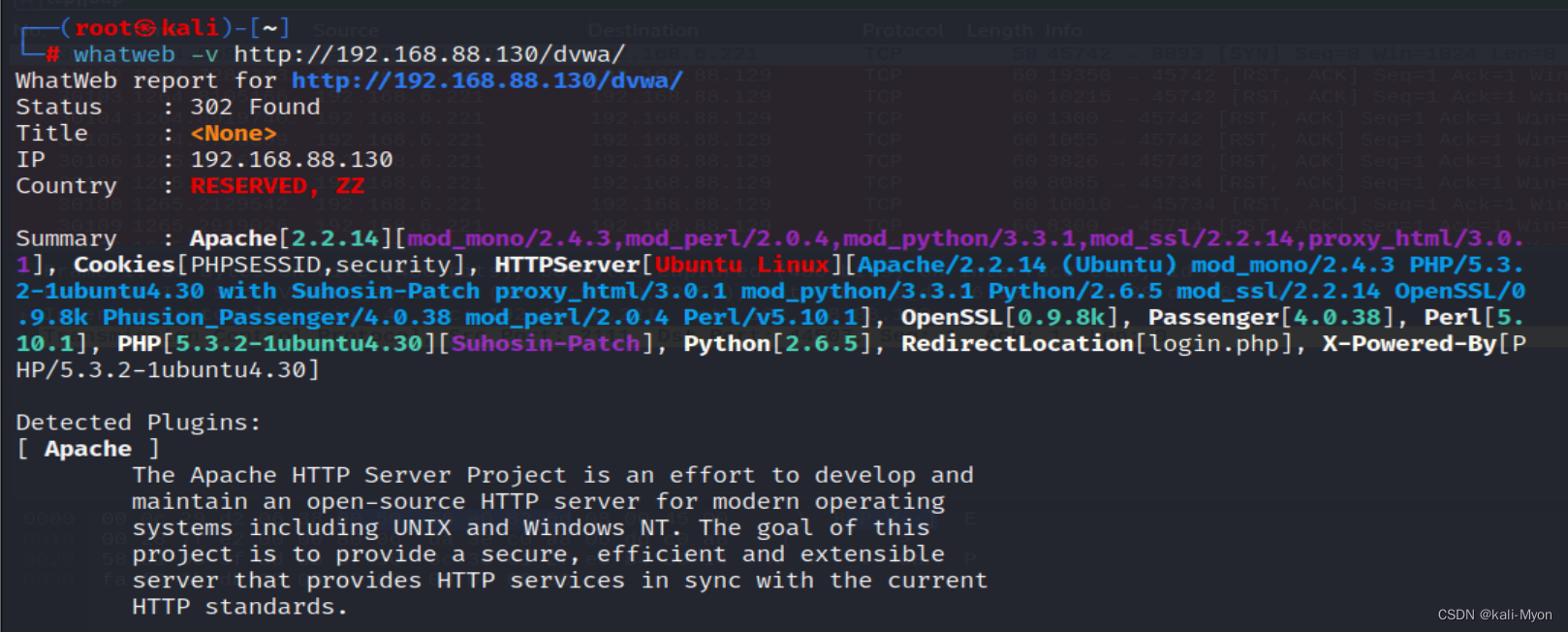Click the red "RESERVED, ZZ" country value
This screenshot has height=632, width=1568.
click(277, 185)
